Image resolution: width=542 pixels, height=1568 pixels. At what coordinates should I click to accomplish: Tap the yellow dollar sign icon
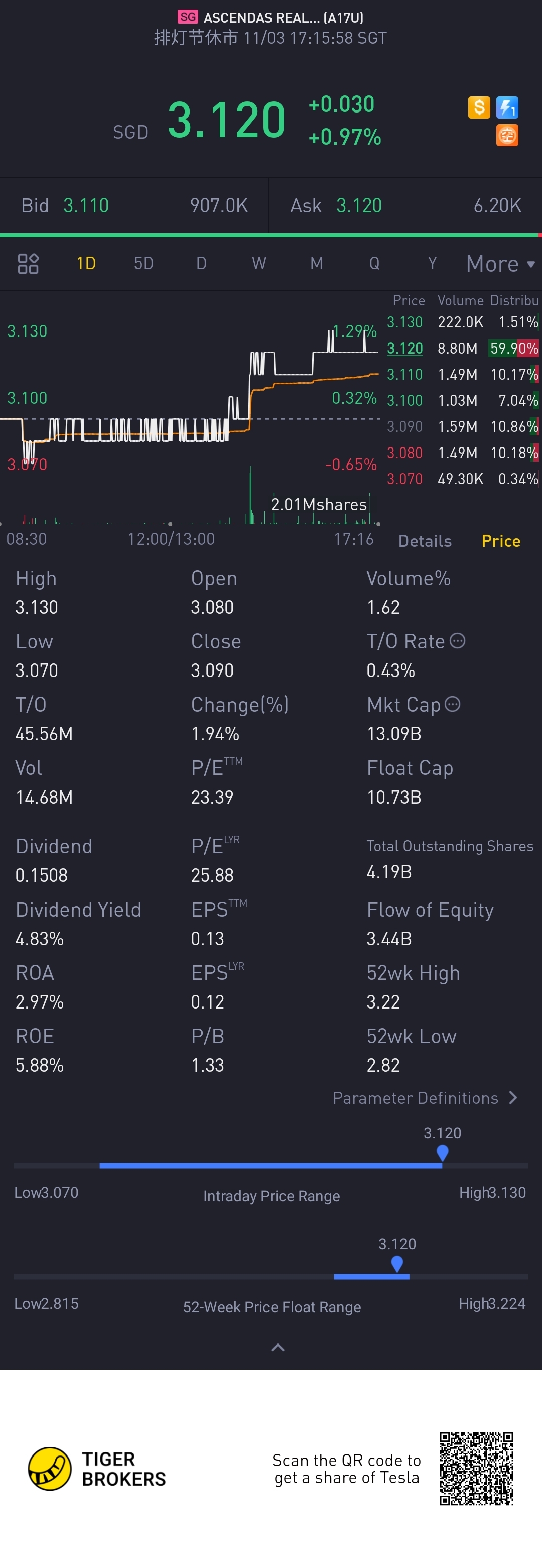pyautogui.click(x=479, y=108)
